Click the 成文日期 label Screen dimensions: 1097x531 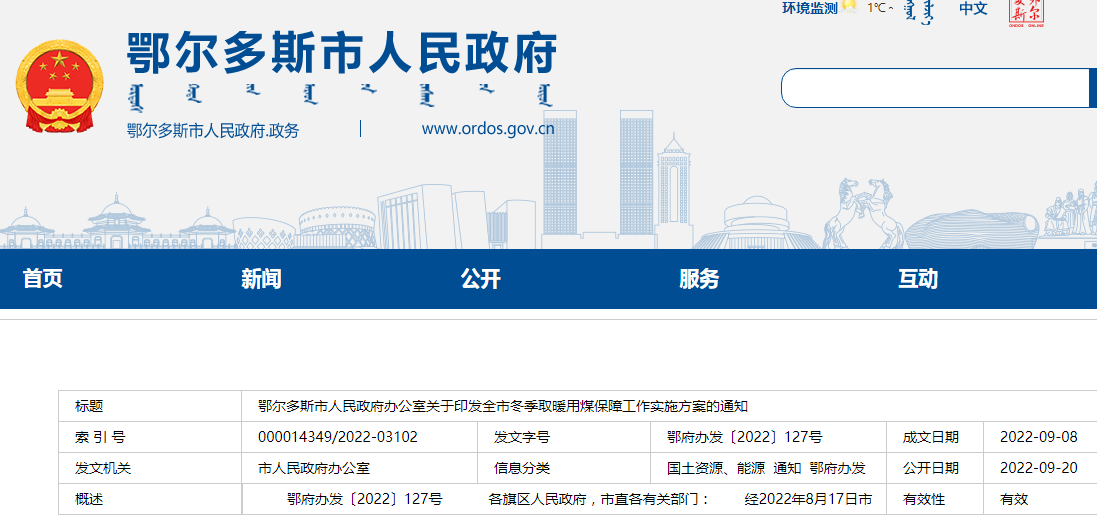pos(930,438)
